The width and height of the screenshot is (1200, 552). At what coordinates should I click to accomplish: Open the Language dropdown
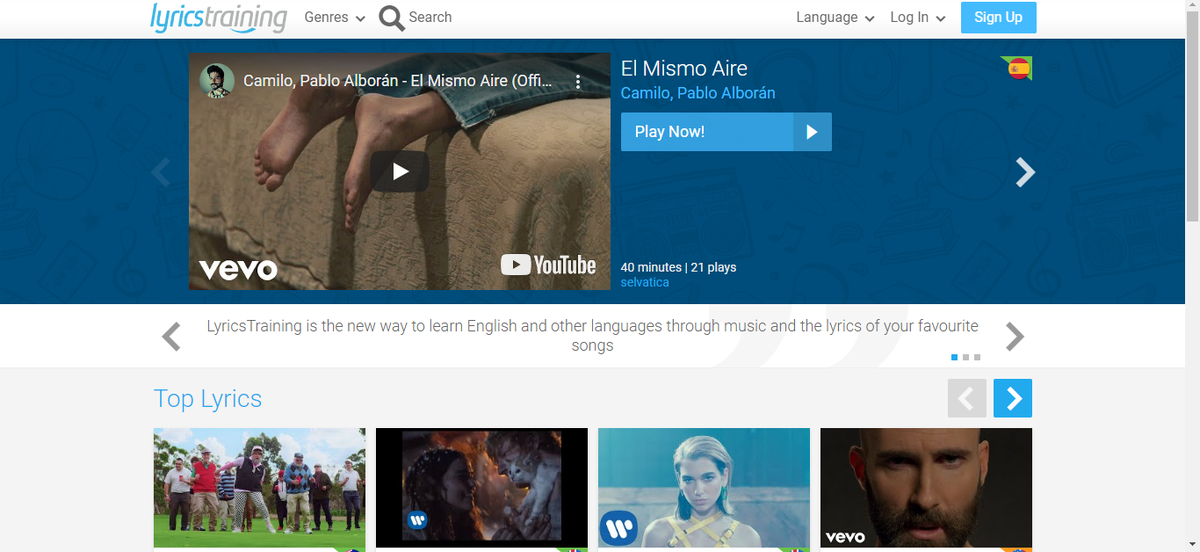pos(835,17)
